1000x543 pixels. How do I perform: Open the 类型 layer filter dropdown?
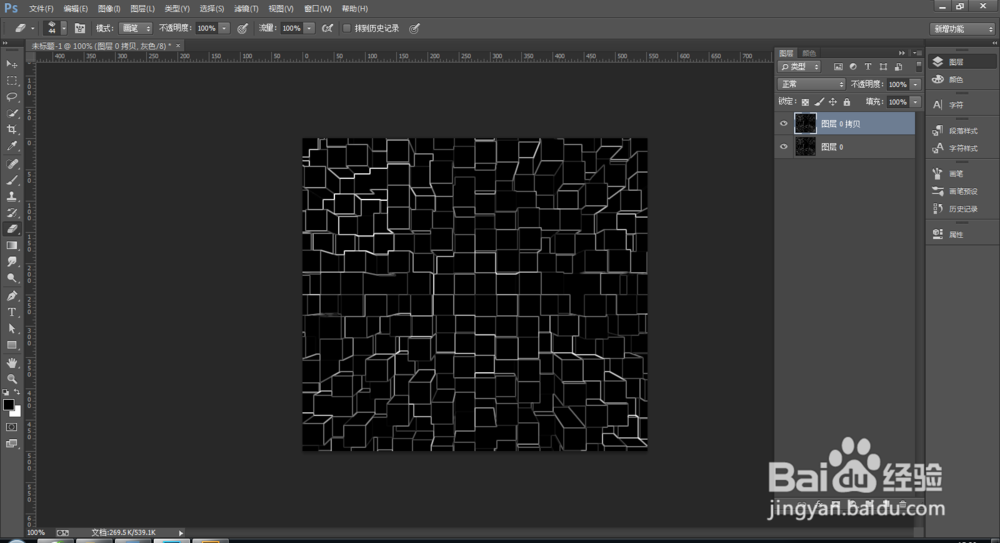pyautogui.click(x=800, y=66)
